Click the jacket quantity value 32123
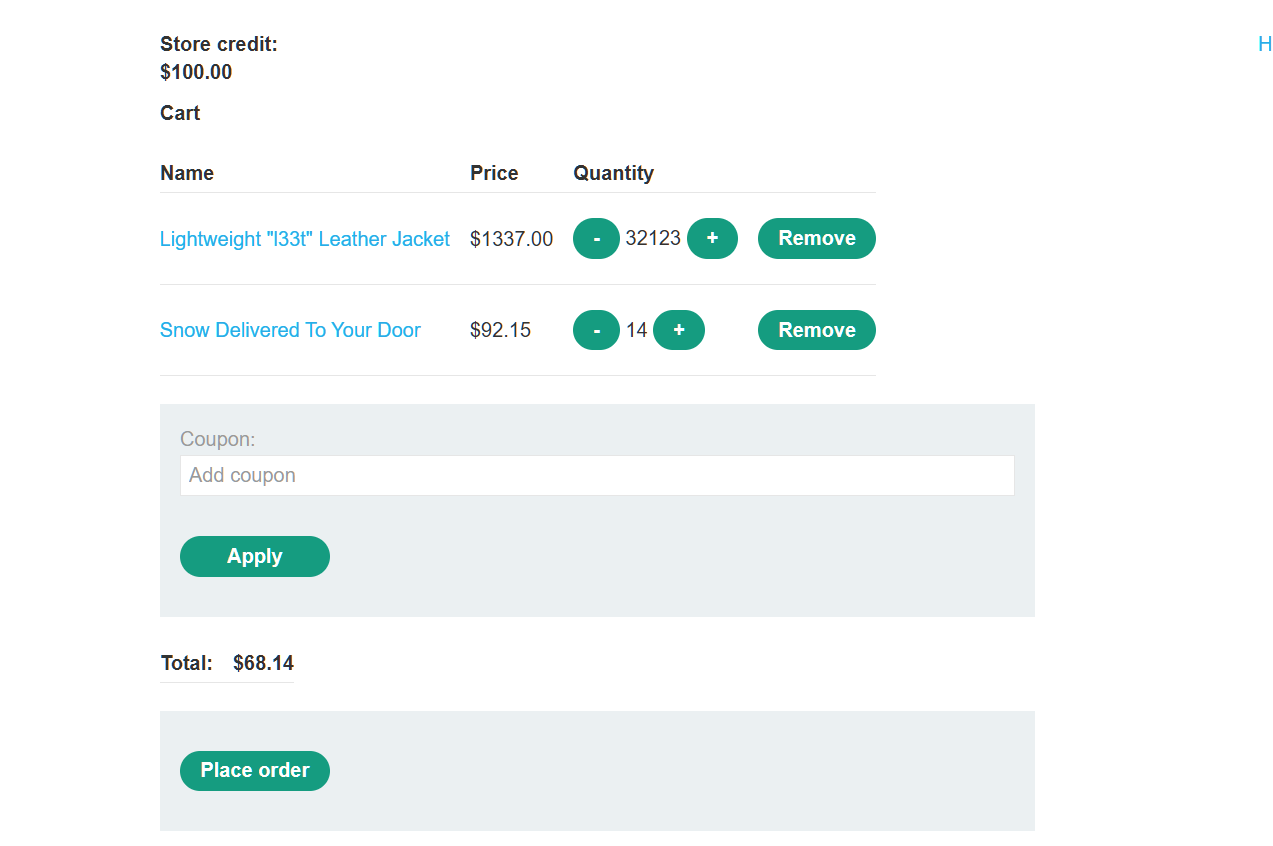This screenshot has height=846, width=1273. (x=653, y=238)
